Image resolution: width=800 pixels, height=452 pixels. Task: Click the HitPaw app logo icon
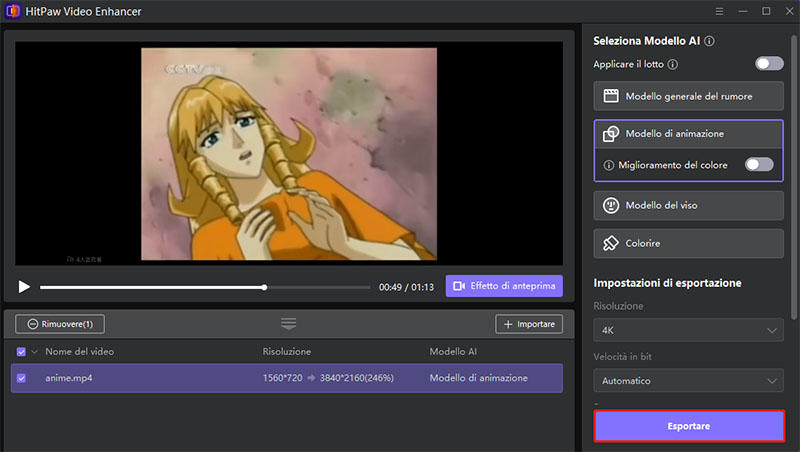pos(13,11)
